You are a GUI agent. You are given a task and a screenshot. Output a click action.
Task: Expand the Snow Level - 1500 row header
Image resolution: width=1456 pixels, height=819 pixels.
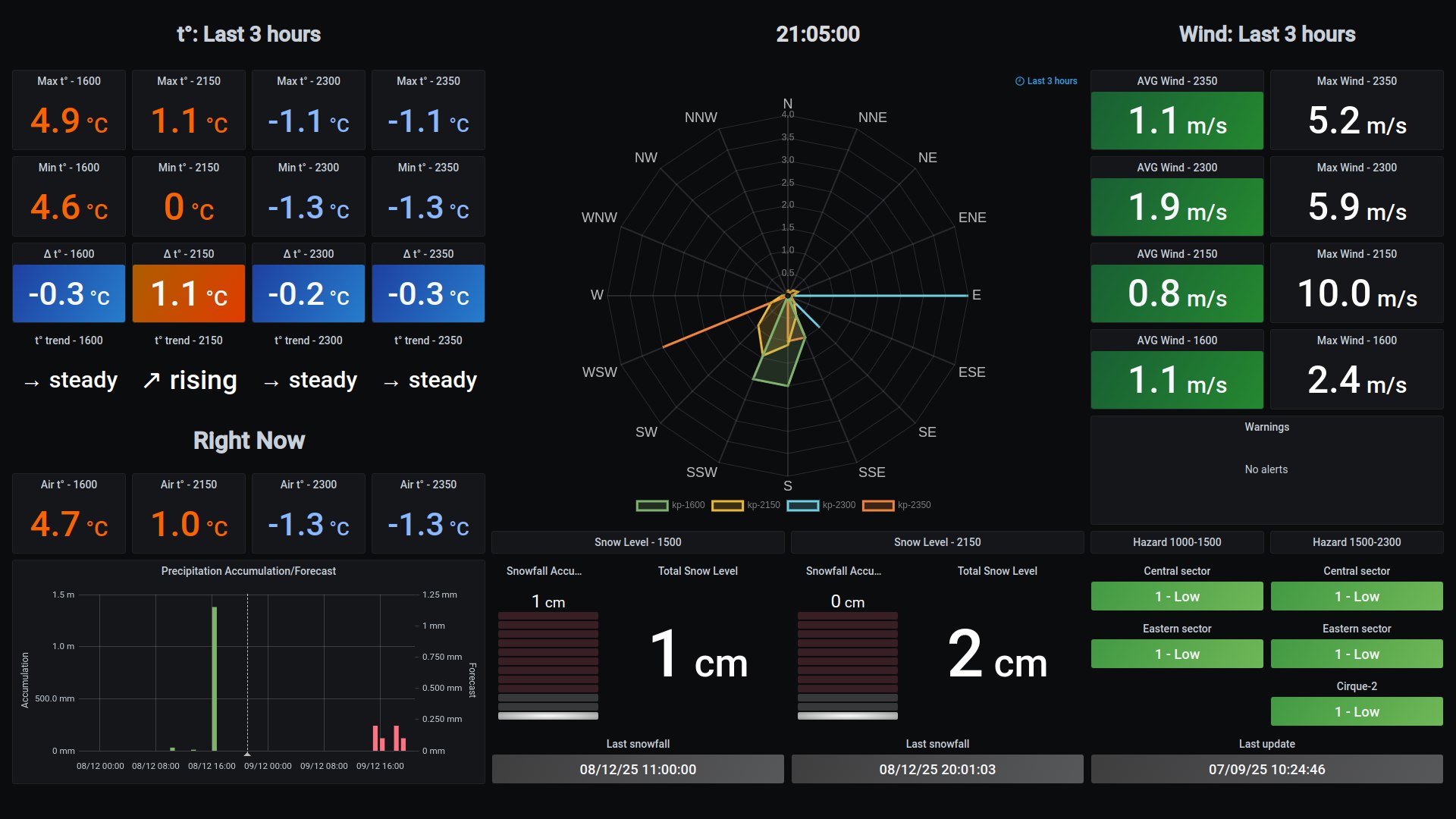tap(637, 542)
